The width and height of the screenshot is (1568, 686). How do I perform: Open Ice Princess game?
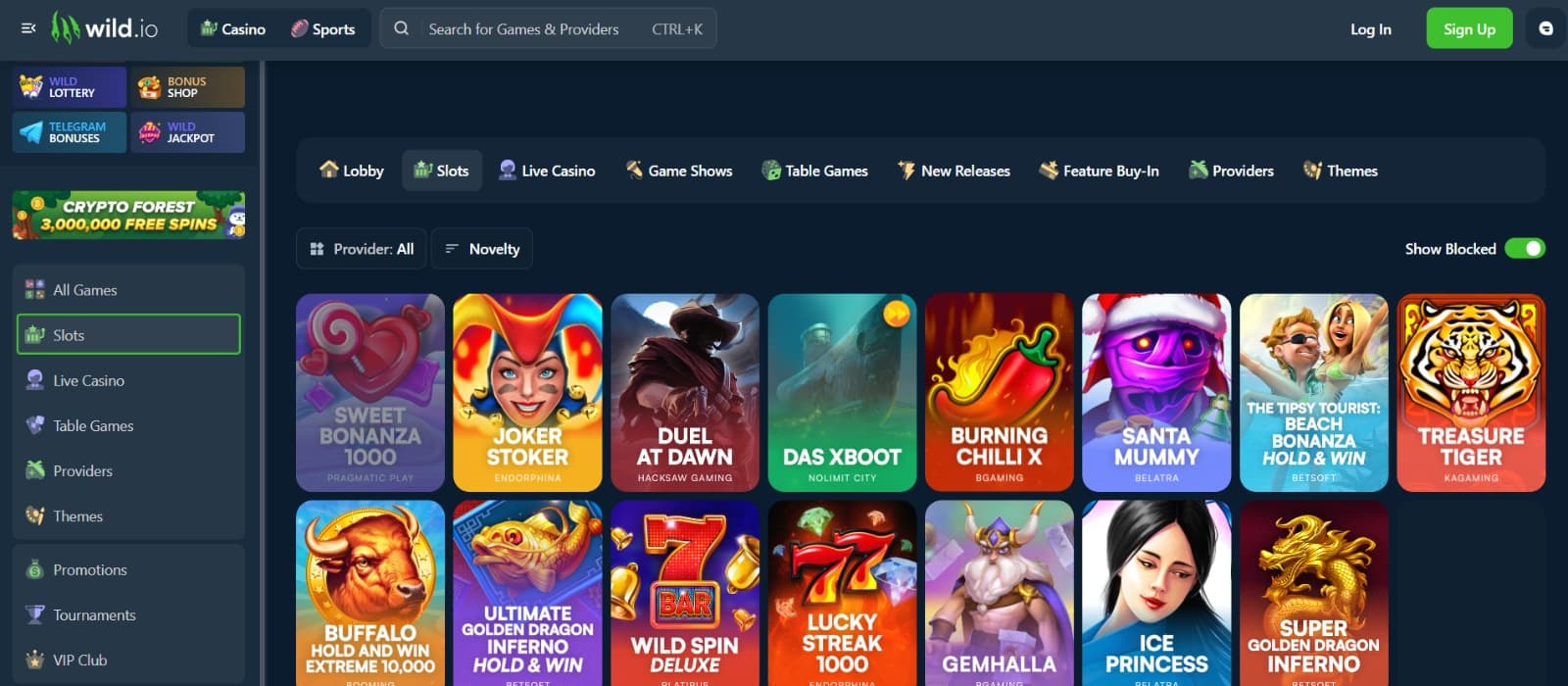pos(1156,593)
